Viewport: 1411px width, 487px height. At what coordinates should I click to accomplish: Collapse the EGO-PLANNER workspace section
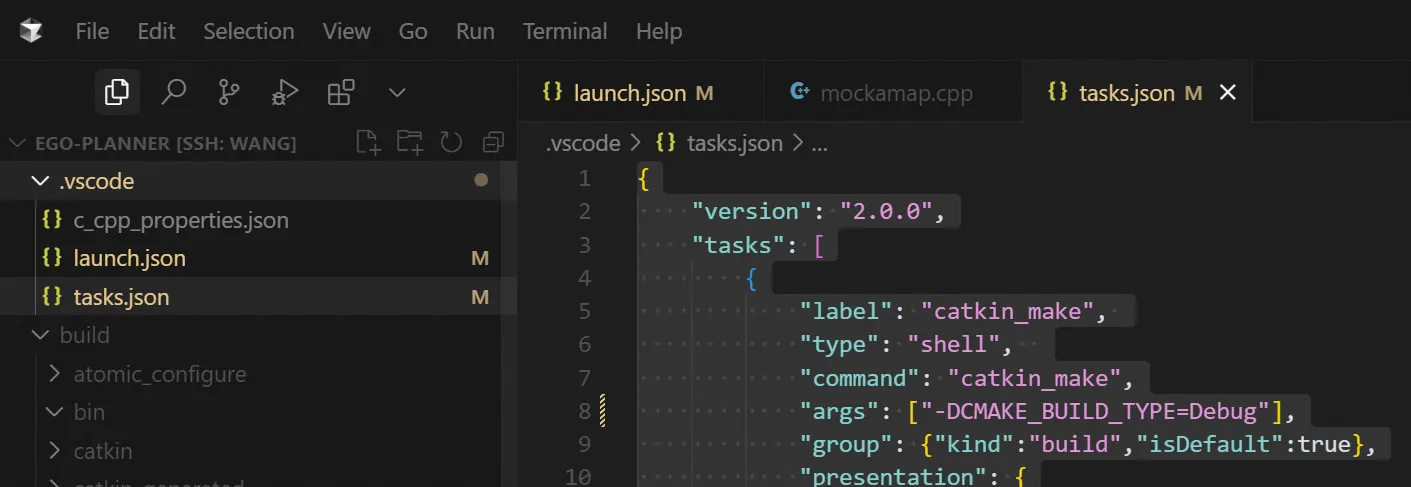(153, 143)
